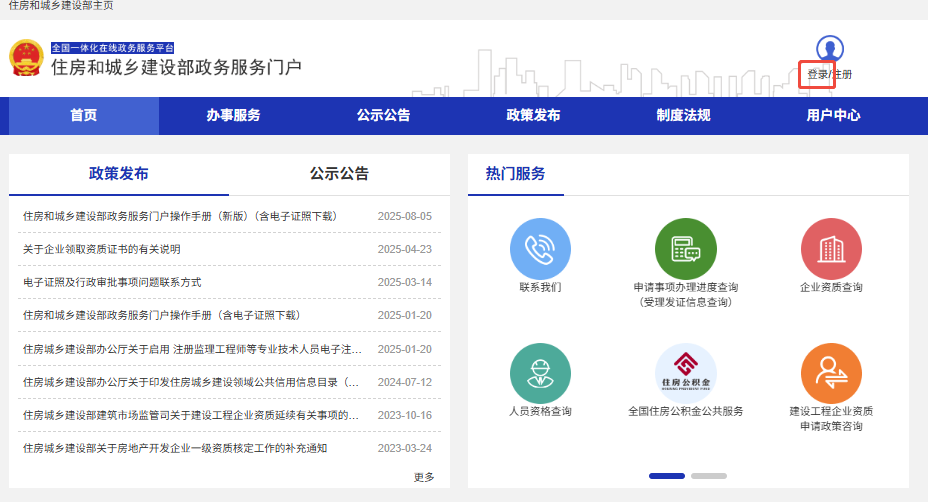This screenshot has width=928, height=502.
Task: Open 制度法规 navigation menu item
Action: click(683, 116)
